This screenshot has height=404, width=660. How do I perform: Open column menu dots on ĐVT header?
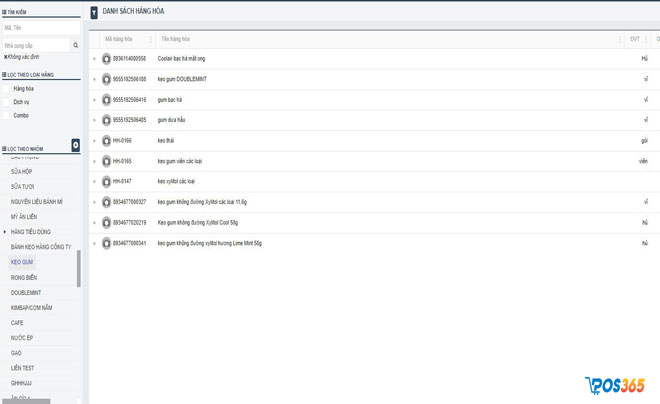pos(646,39)
